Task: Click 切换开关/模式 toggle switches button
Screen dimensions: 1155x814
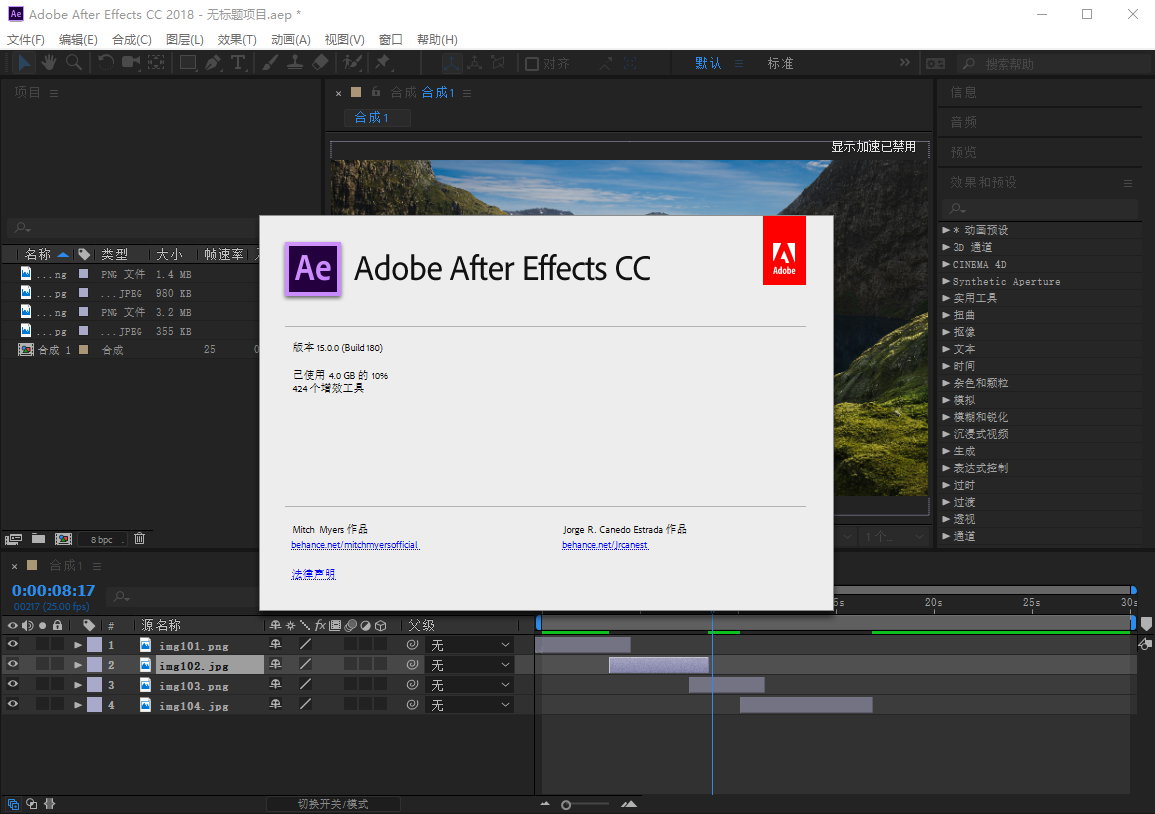Action: 333,804
